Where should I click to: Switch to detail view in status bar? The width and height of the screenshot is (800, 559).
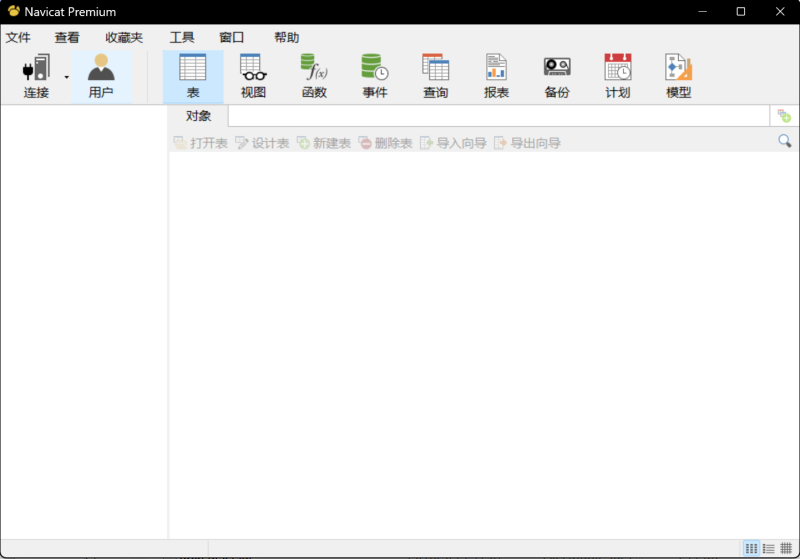pos(786,549)
